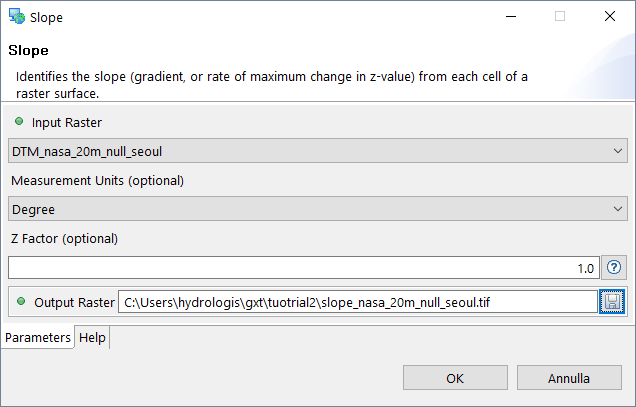Click the Output Raster label text

click(74, 301)
